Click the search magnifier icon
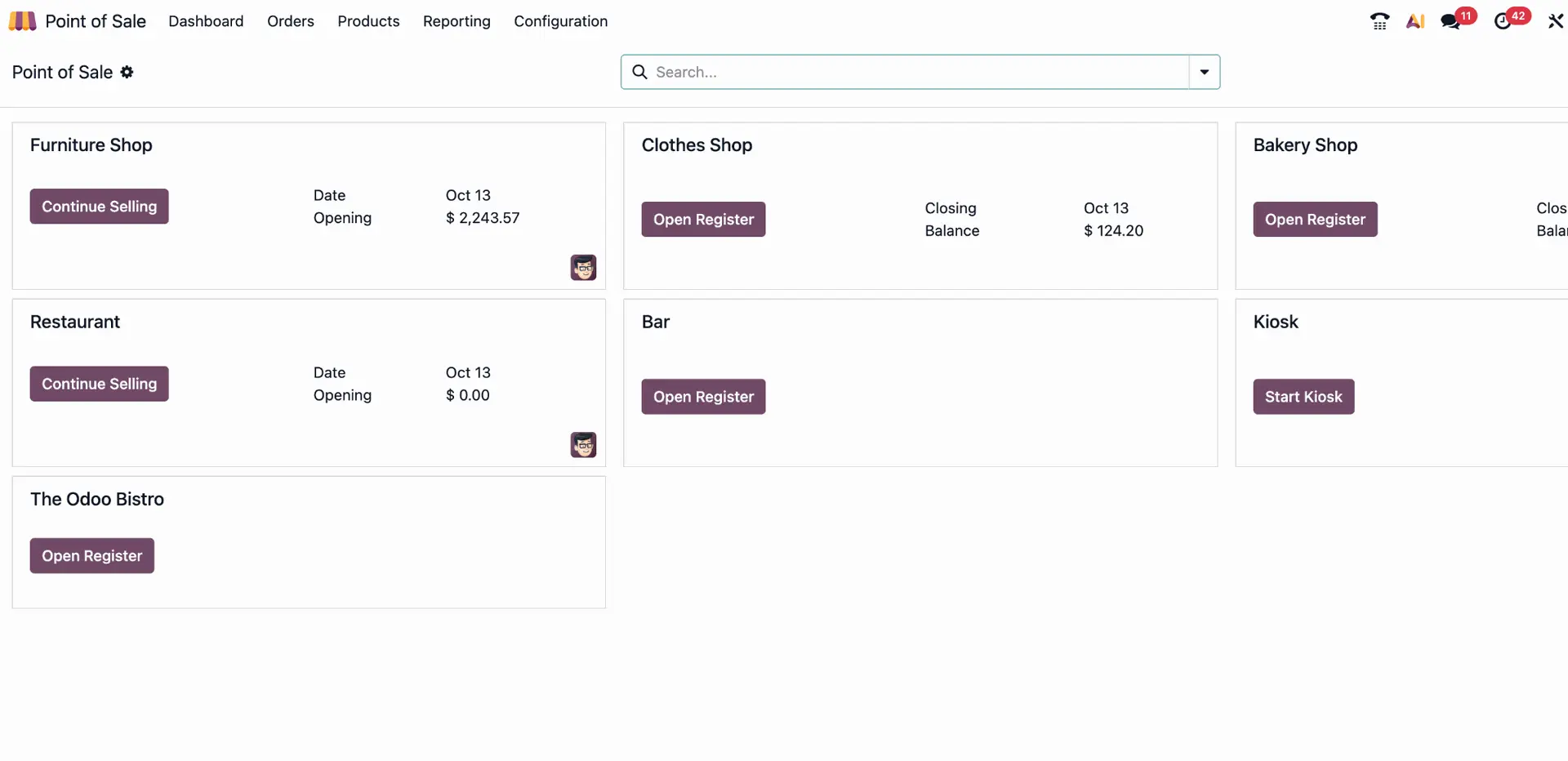The width and height of the screenshot is (1568, 761). pyautogui.click(x=639, y=72)
